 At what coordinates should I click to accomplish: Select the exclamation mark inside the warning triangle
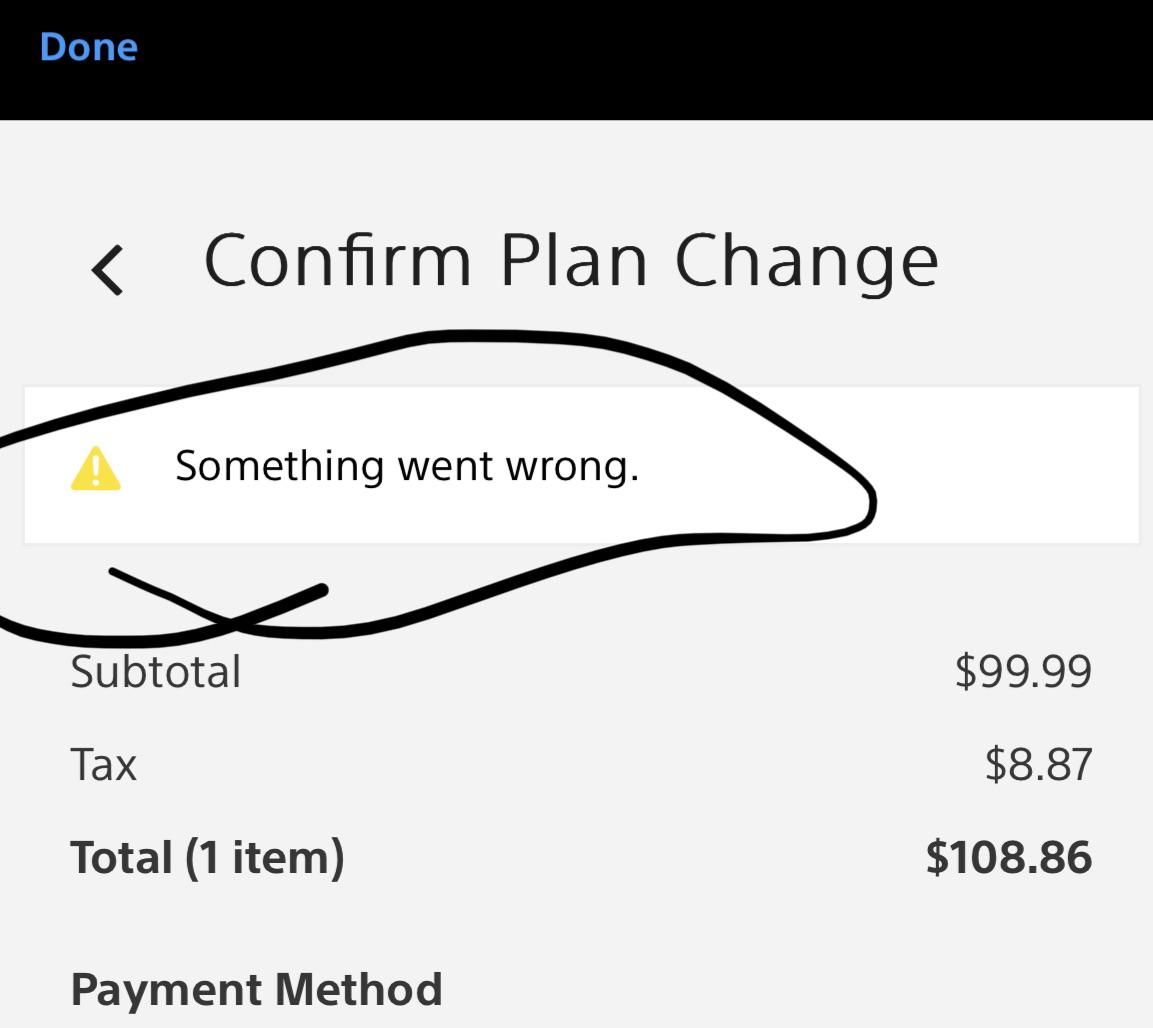click(x=95, y=469)
